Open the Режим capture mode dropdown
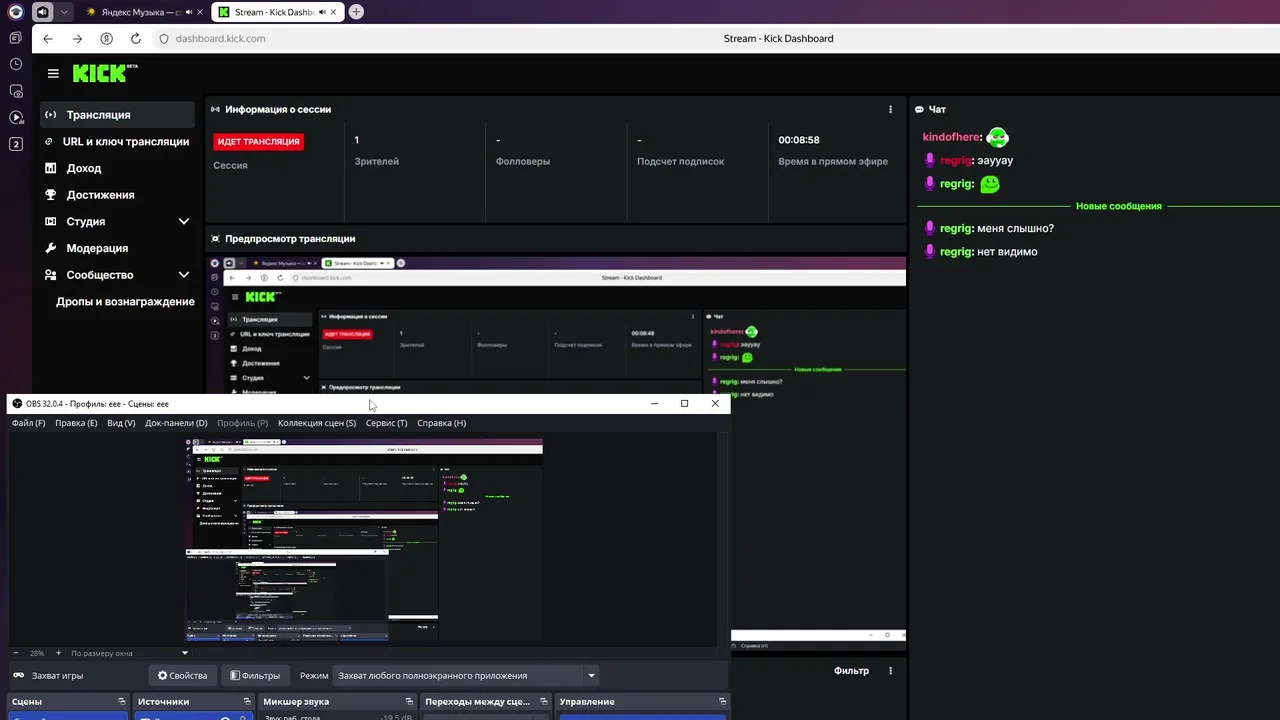1280x720 pixels. (467, 676)
